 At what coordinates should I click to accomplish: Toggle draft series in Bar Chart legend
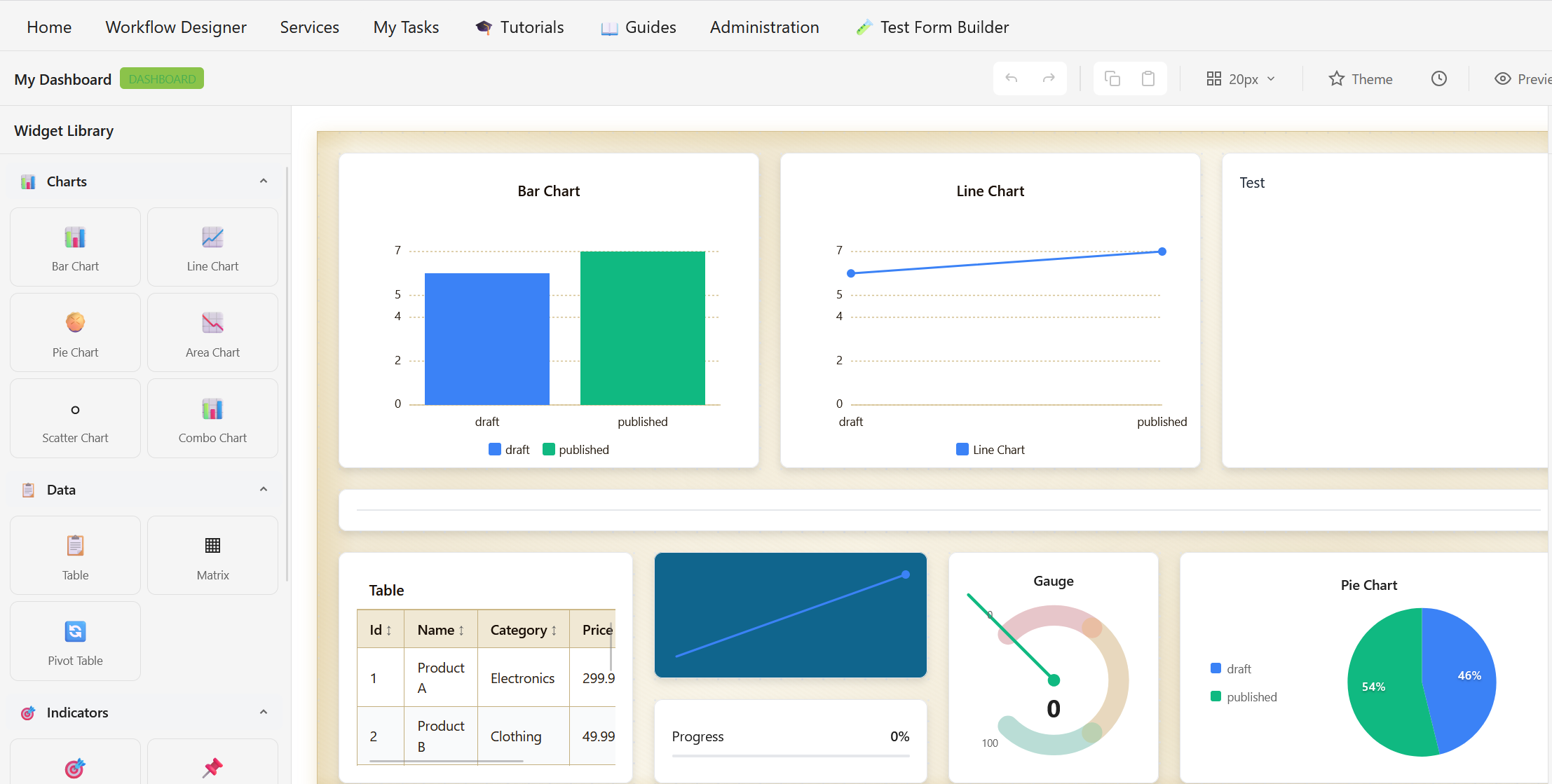pyautogui.click(x=509, y=450)
